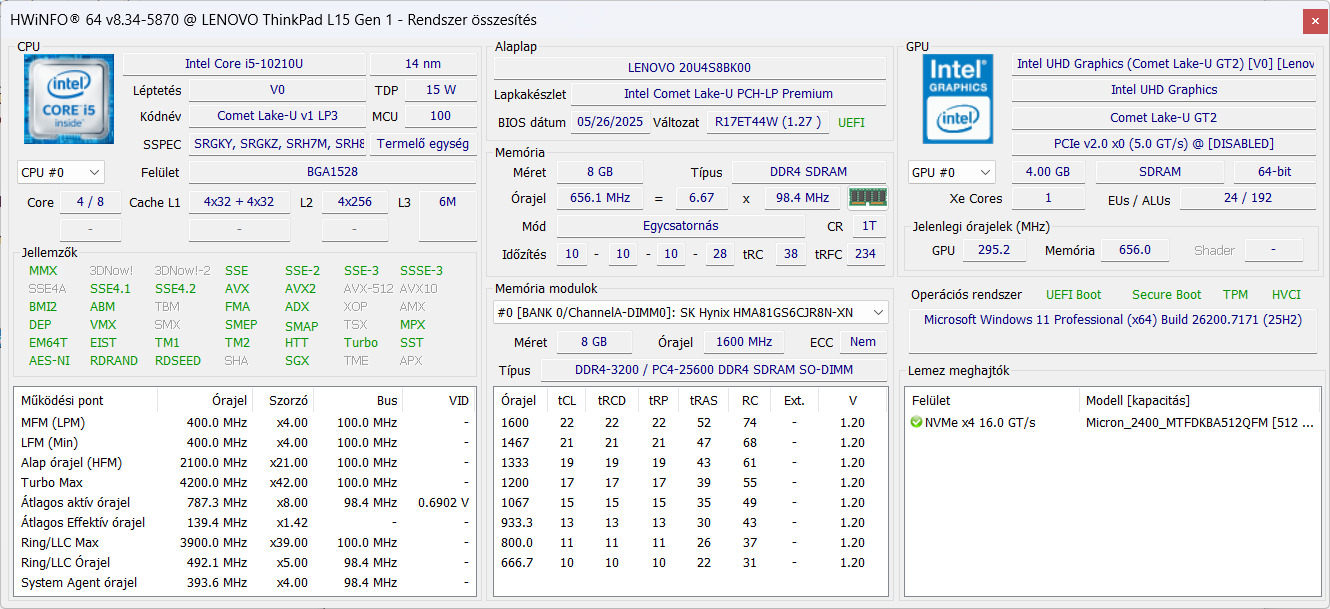Click the Termelő egység field
The height and width of the screenshot is (609, 1330).
pos(423,144)
